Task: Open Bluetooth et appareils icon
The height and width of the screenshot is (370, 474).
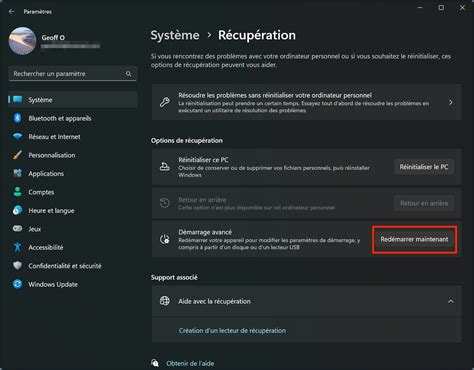Action: (x=17, y=118)
